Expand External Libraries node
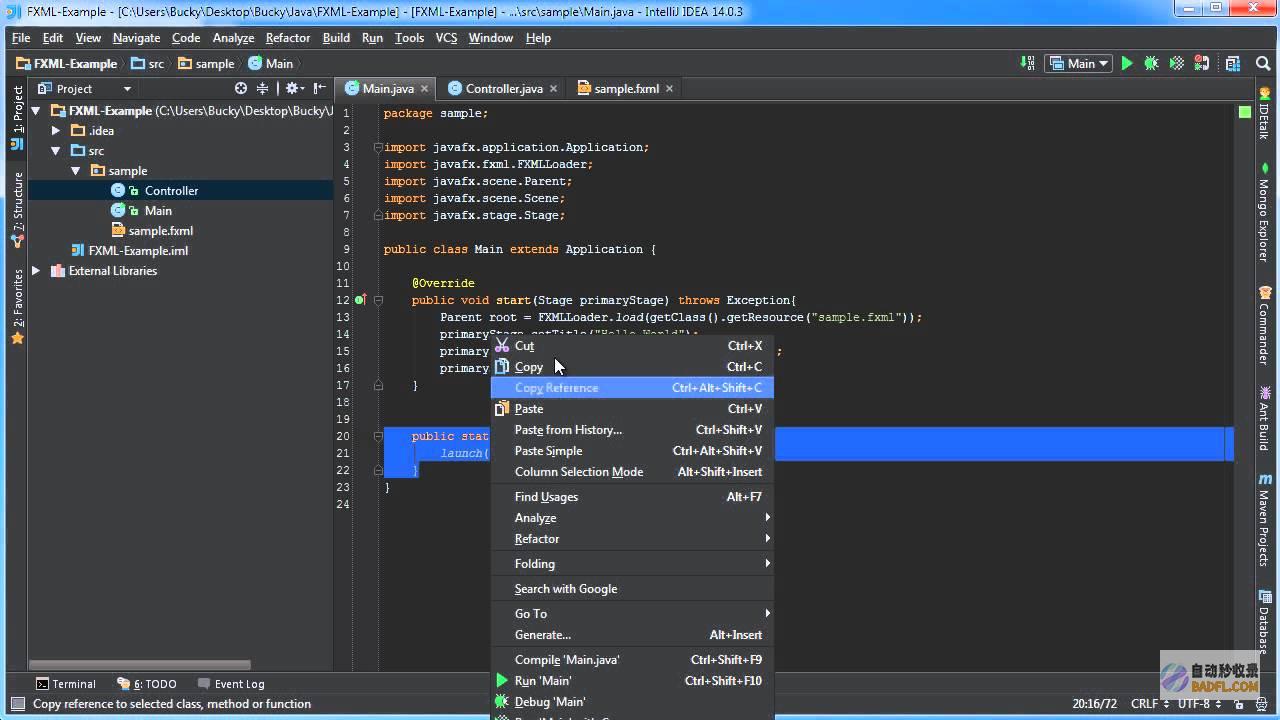 click(36, 271)
